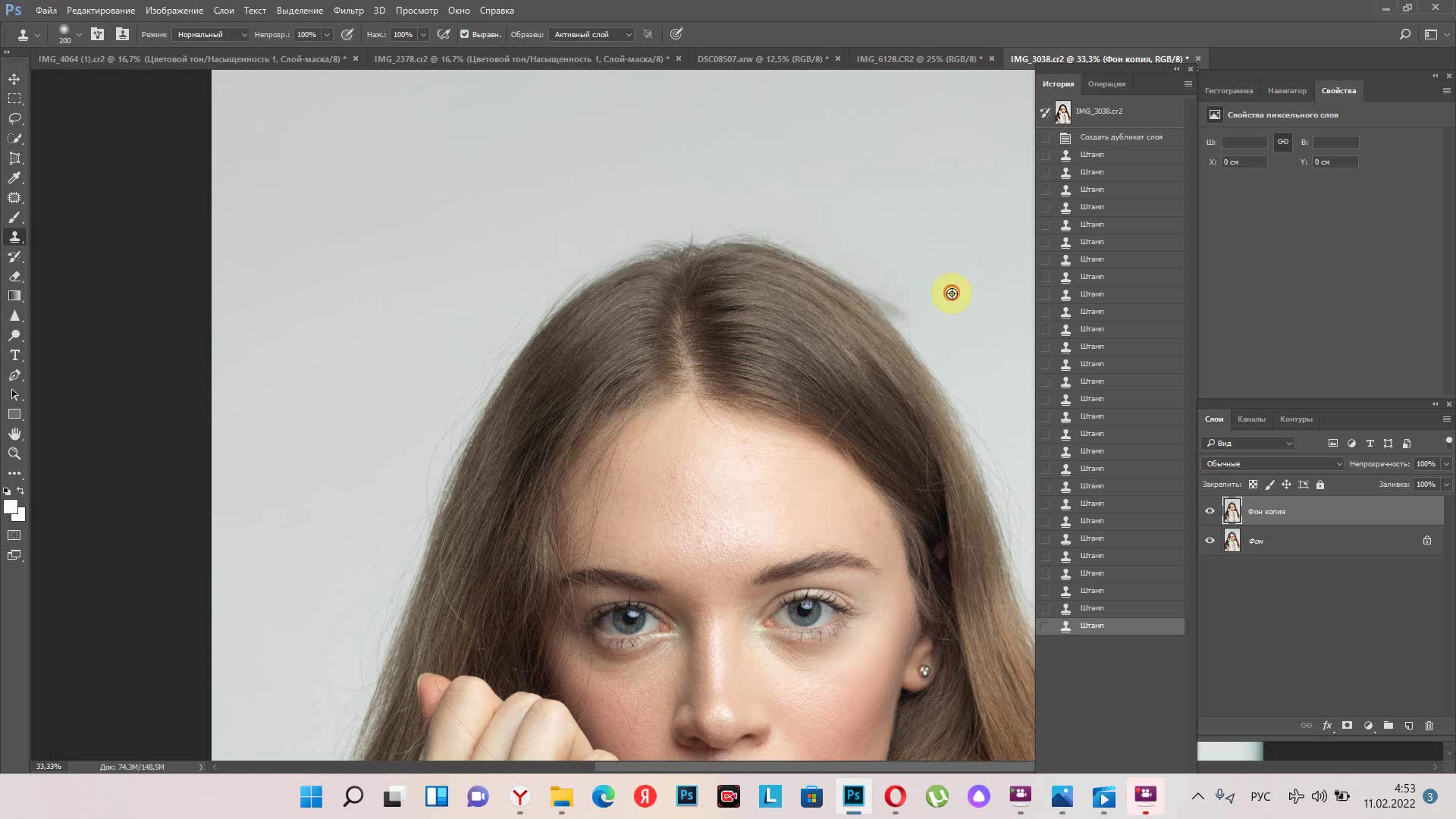Select the Eyedropper tool

(14, 177)
